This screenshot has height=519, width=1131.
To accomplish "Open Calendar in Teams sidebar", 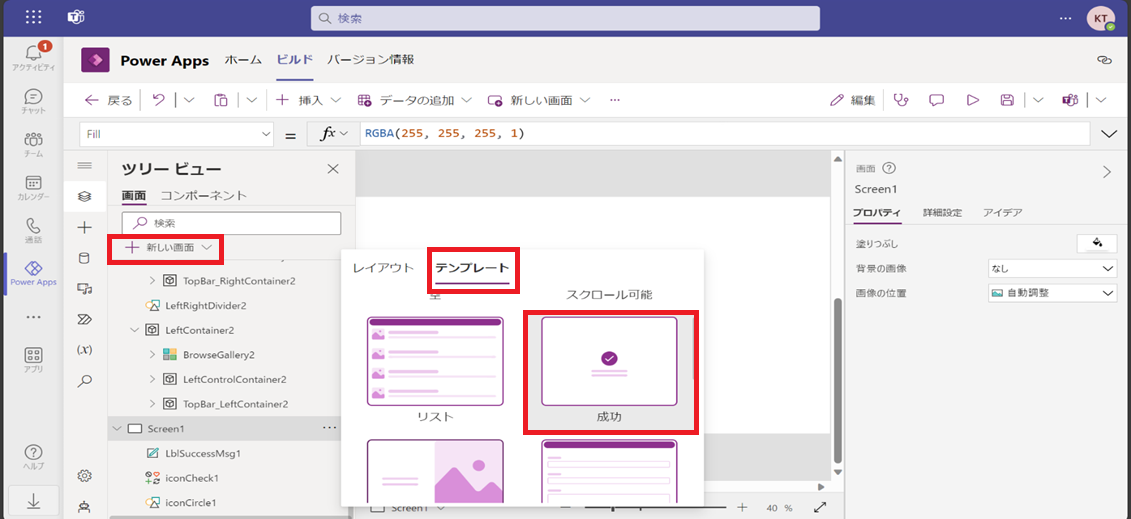I will point(33,187).
